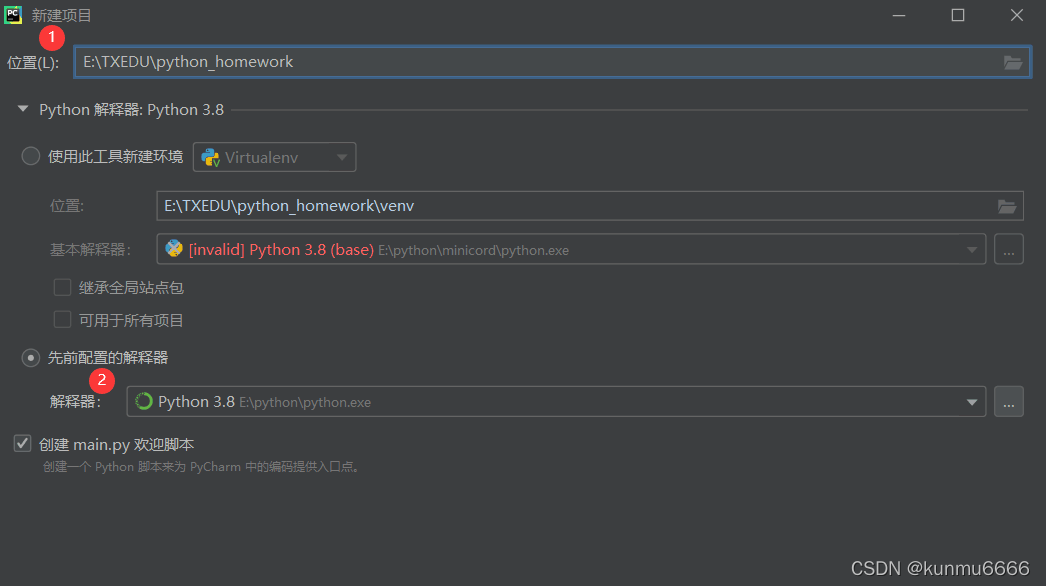Enable make available to all projects checkbox
This screenshot has height=586, width=1046.
tap(62, 320)
